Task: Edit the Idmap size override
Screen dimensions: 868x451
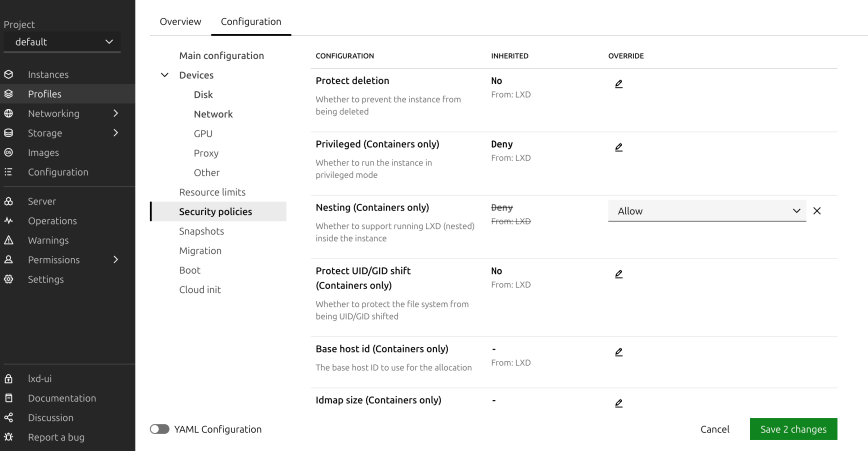Action: tap(619, 403)
